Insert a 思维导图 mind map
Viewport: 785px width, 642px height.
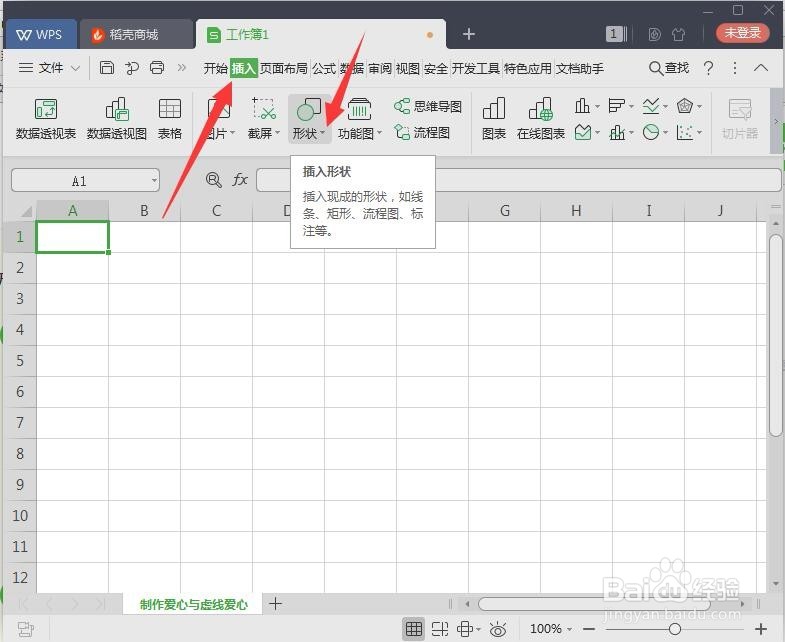coord(428,106)
